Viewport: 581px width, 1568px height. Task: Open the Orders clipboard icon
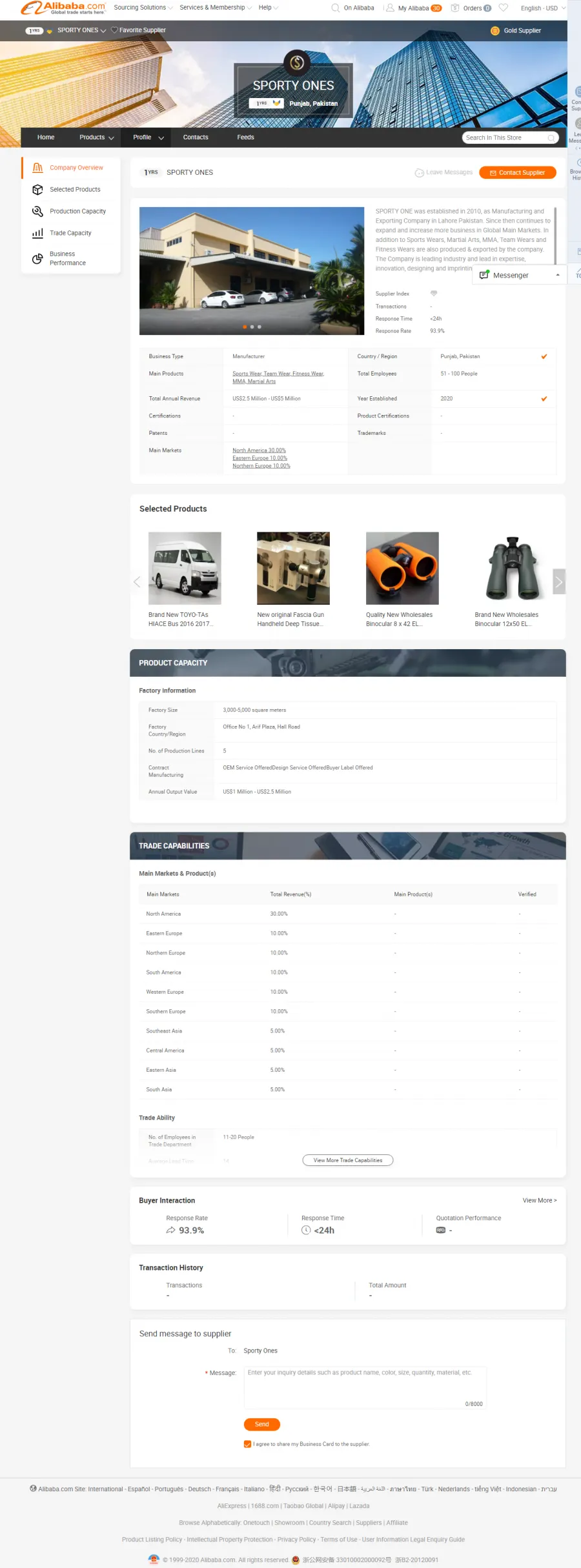455,8
